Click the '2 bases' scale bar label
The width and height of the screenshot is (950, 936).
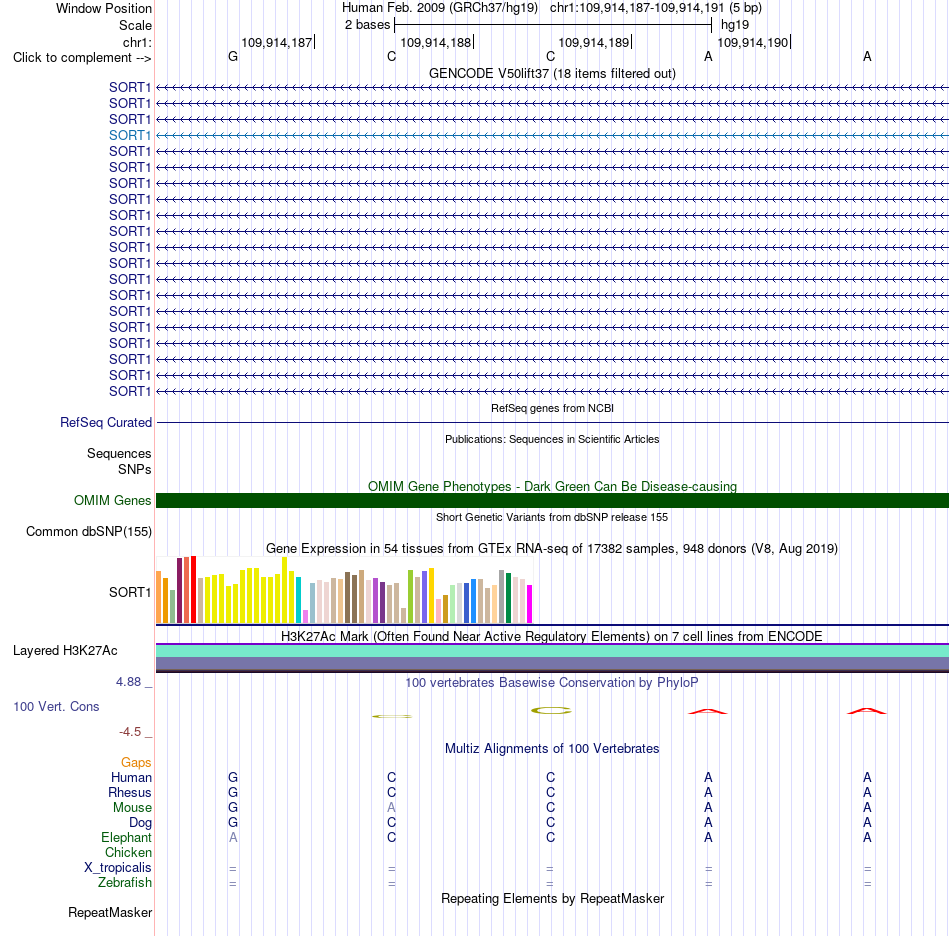[367, 25]
